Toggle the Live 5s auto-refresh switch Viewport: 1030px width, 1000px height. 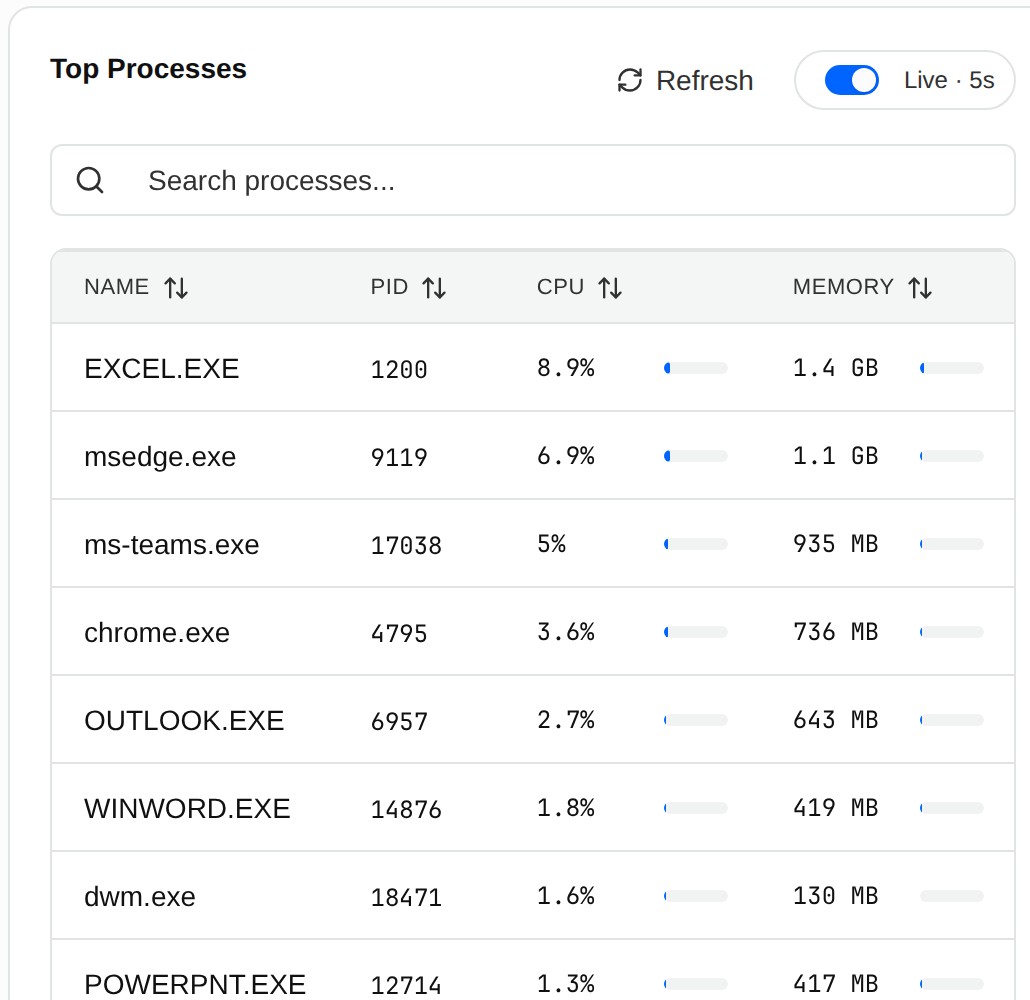pos(851,80)
